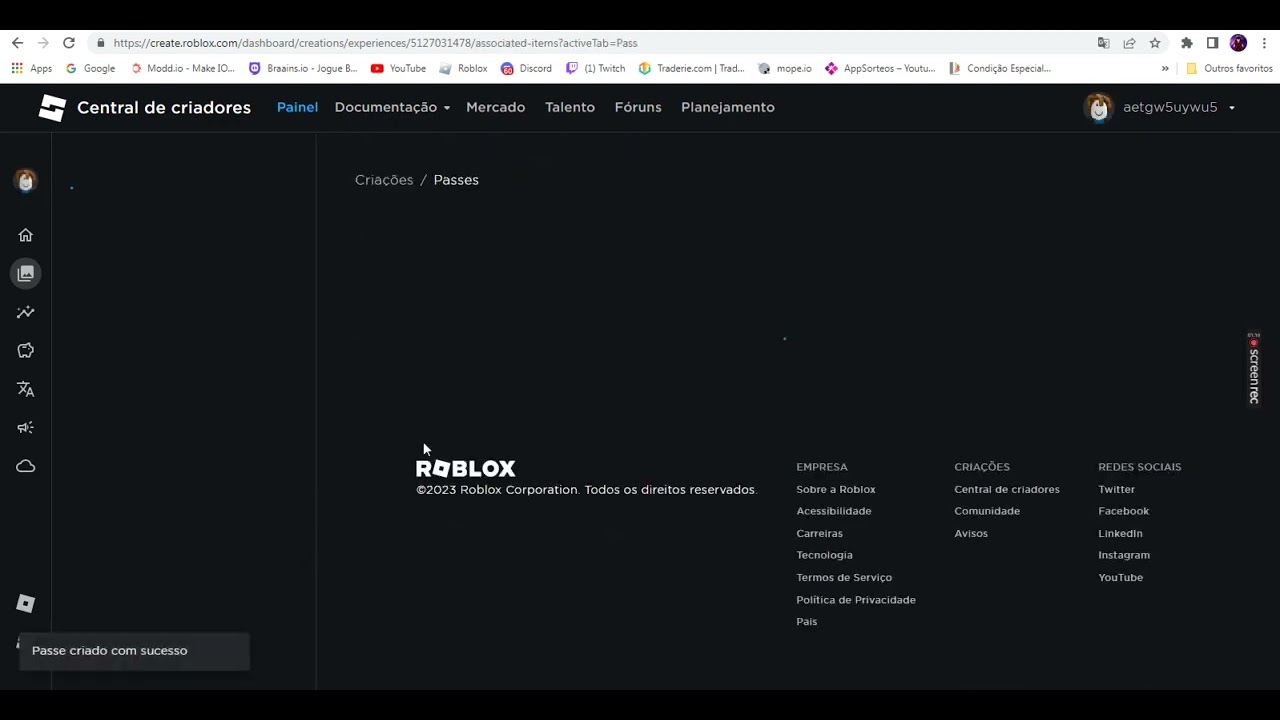Image resolution: width=1280 pixels, height=720 pixels.
Task: Open the Apps bookmark shortcut
Action: (32, 68)
